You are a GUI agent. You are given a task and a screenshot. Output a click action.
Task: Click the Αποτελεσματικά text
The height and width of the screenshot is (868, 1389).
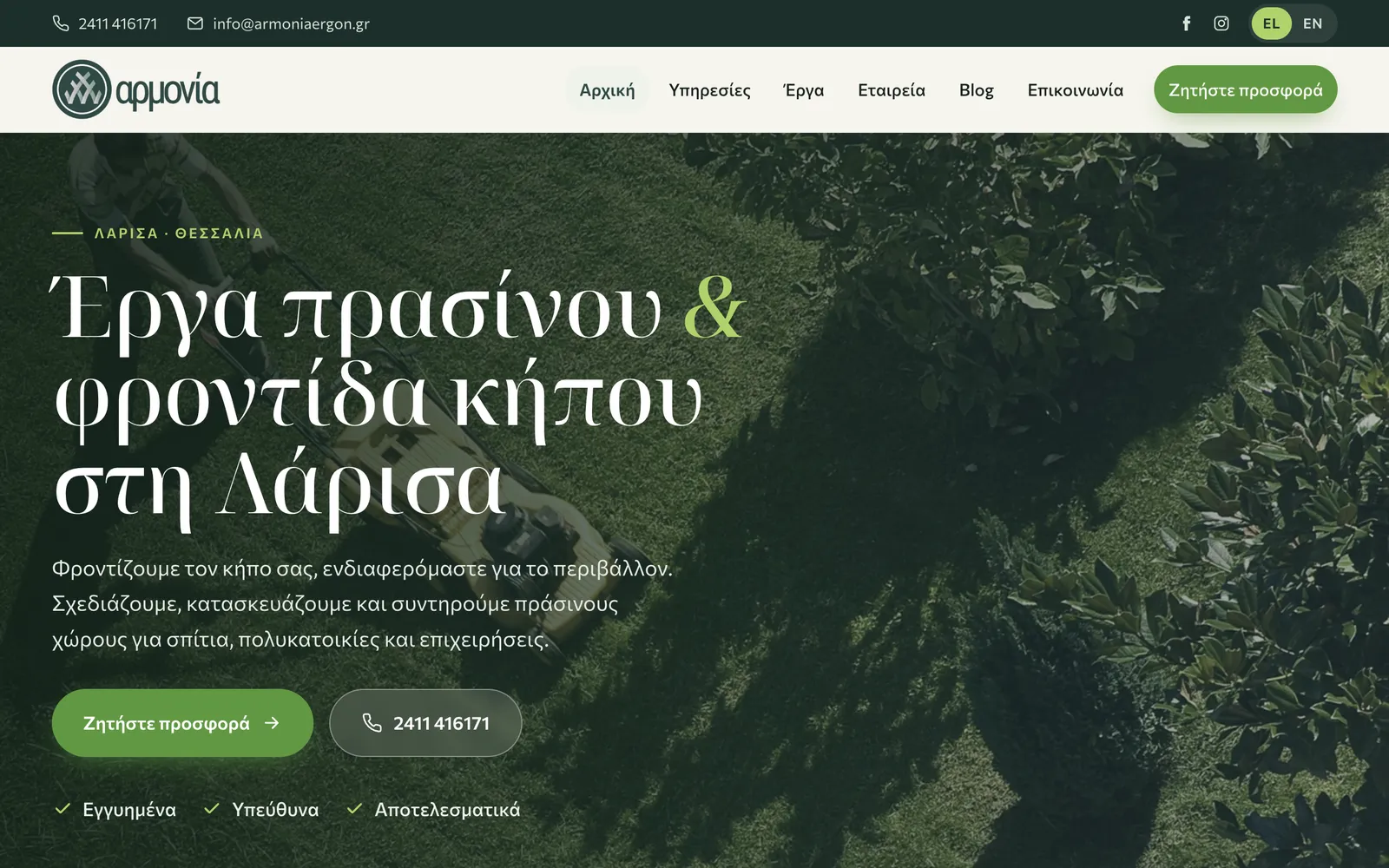tap(447, 810)
